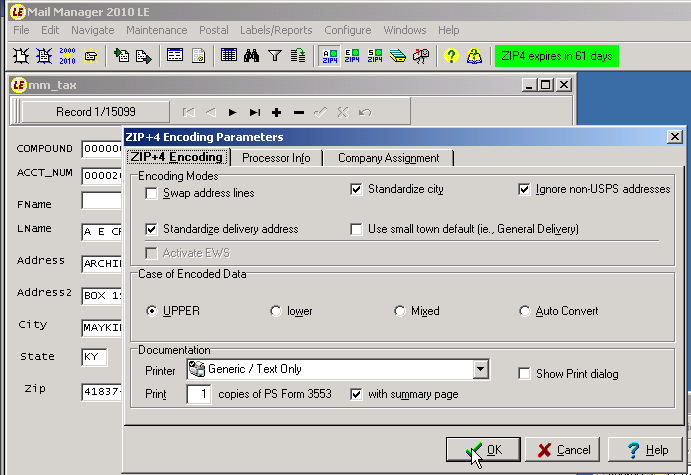
Task: Select lower case radio button
Action: pyautogui.click(x=276, y=311)
